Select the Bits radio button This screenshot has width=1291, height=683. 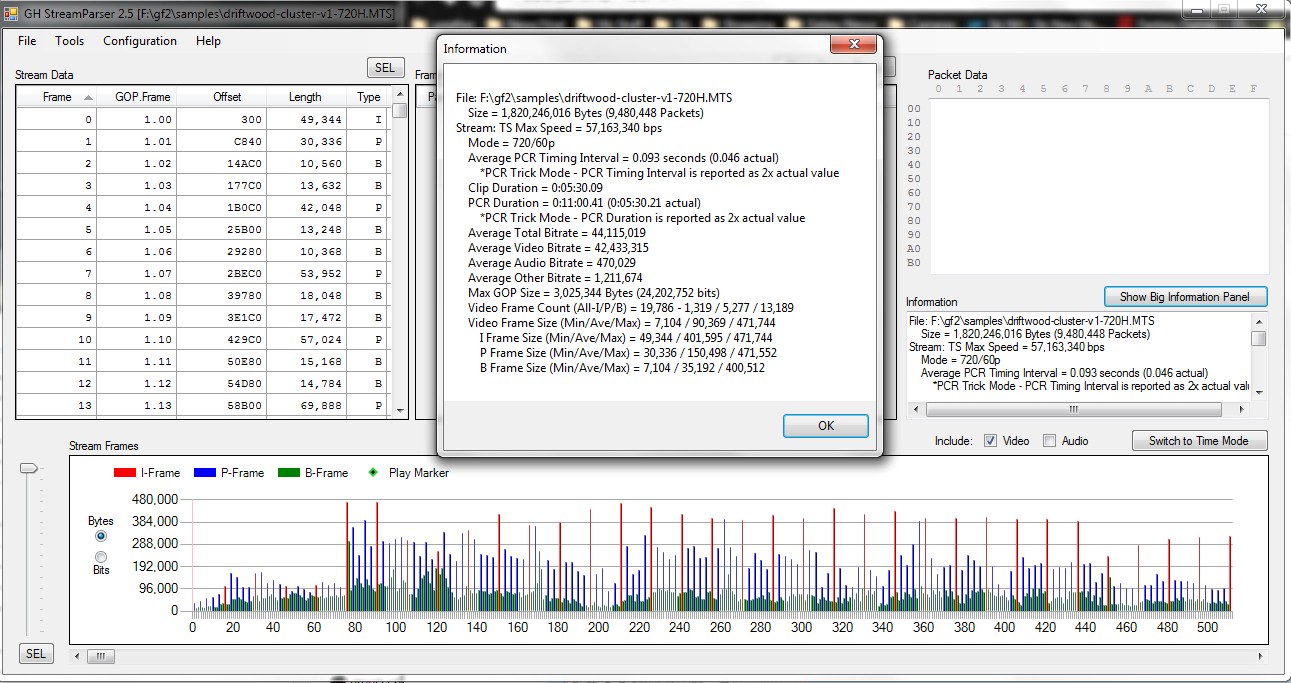[100, 557]
